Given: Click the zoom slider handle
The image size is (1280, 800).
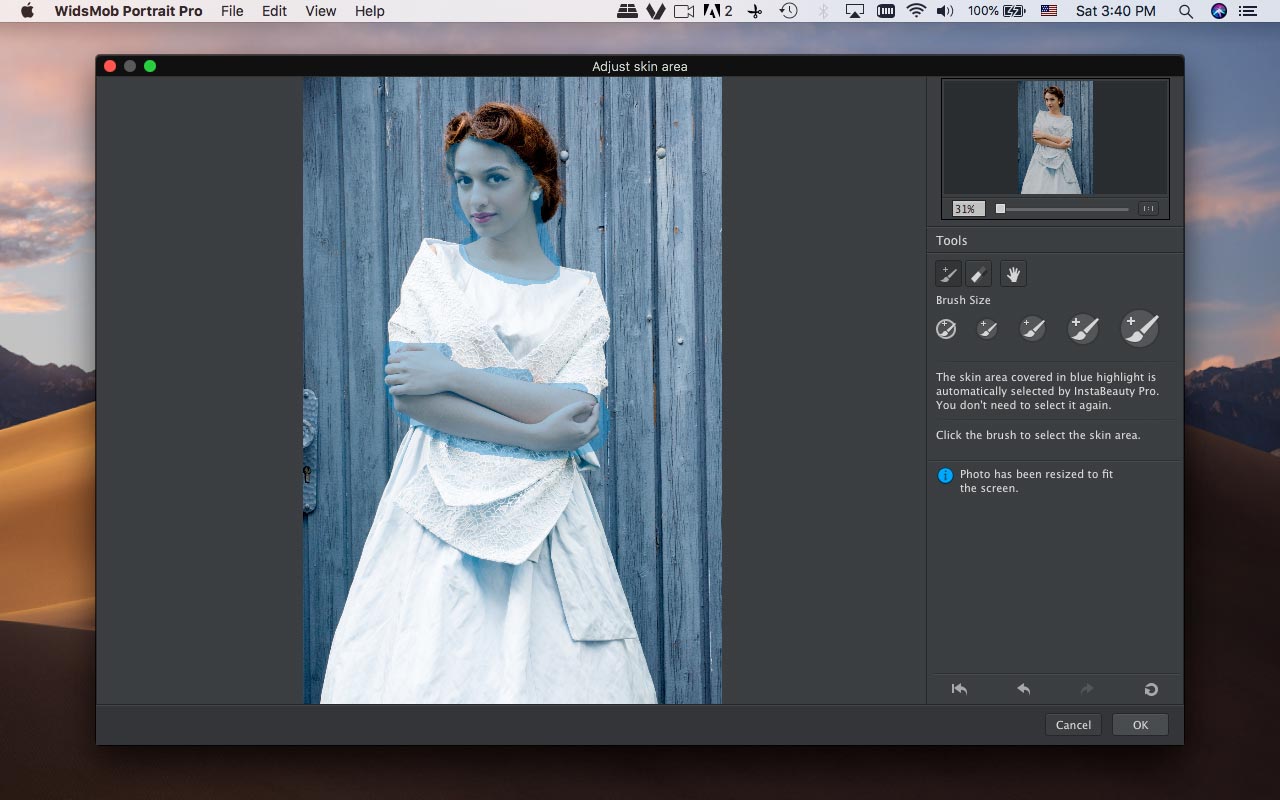Looking at the screenshot, I should pos(1000,209).
